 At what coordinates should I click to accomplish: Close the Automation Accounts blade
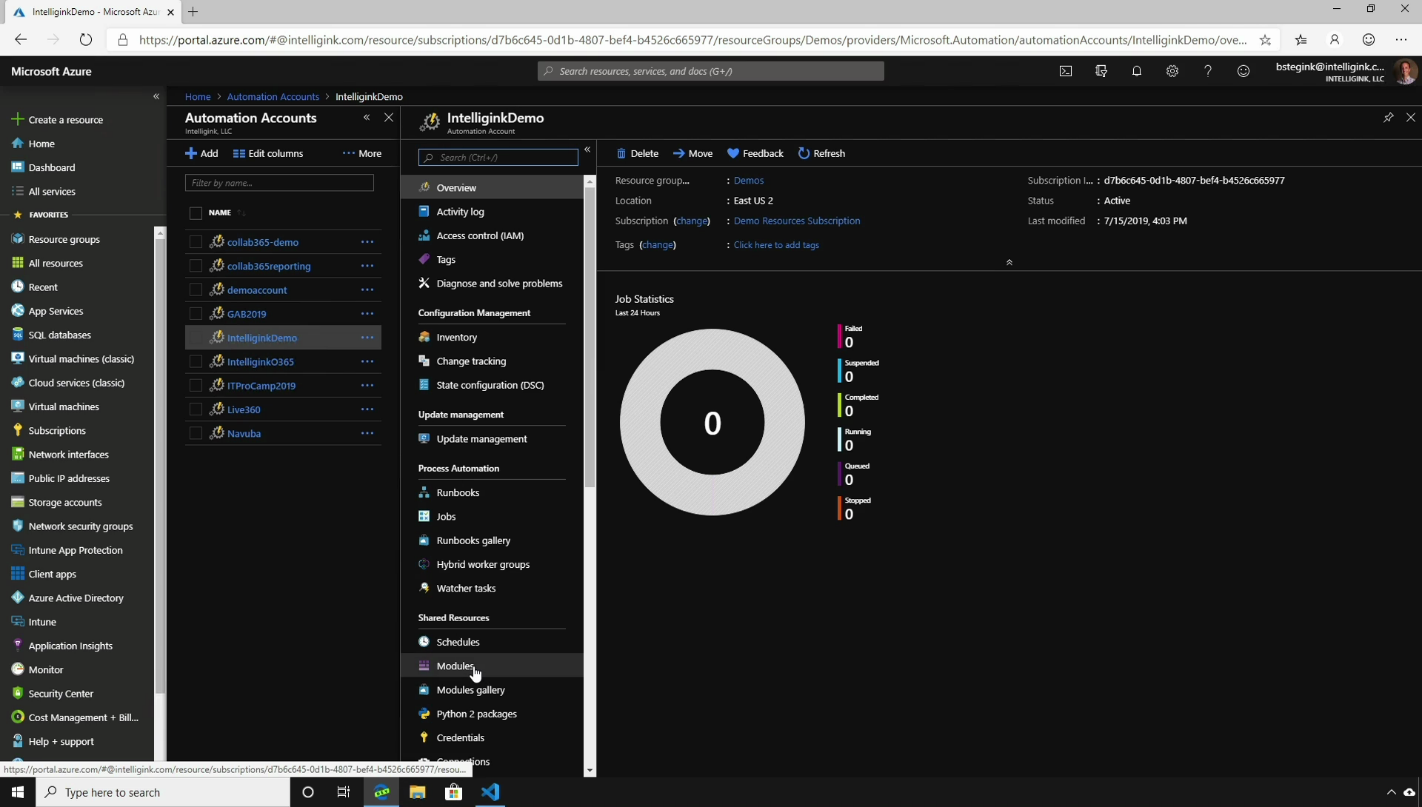pyautogui.click(x=389, y=118)
